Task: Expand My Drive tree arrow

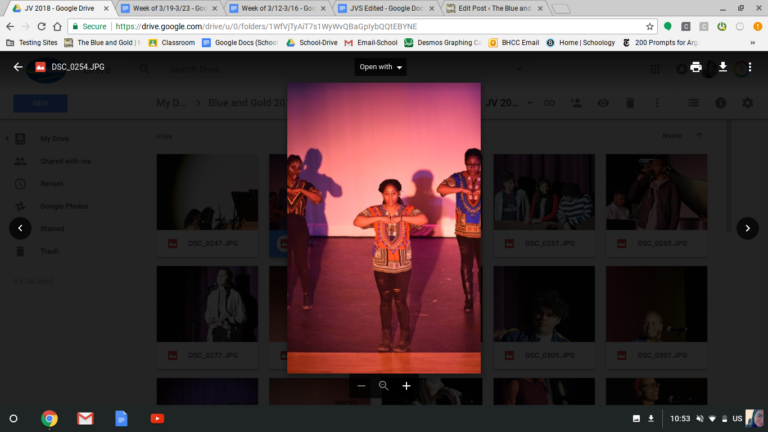Action: point(7,139)
